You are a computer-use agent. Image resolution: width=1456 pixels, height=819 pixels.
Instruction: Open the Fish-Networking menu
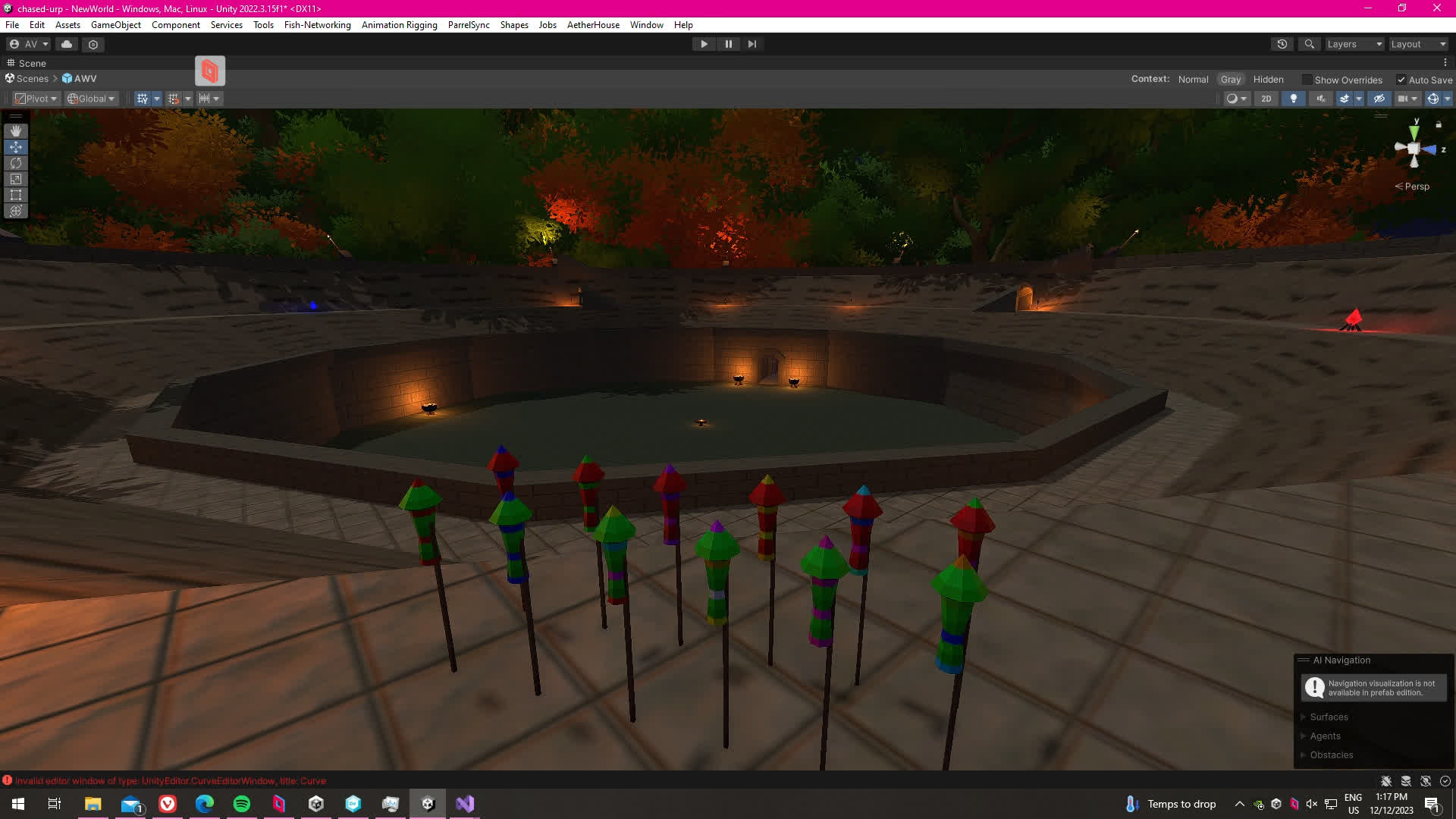pos(317,25)
